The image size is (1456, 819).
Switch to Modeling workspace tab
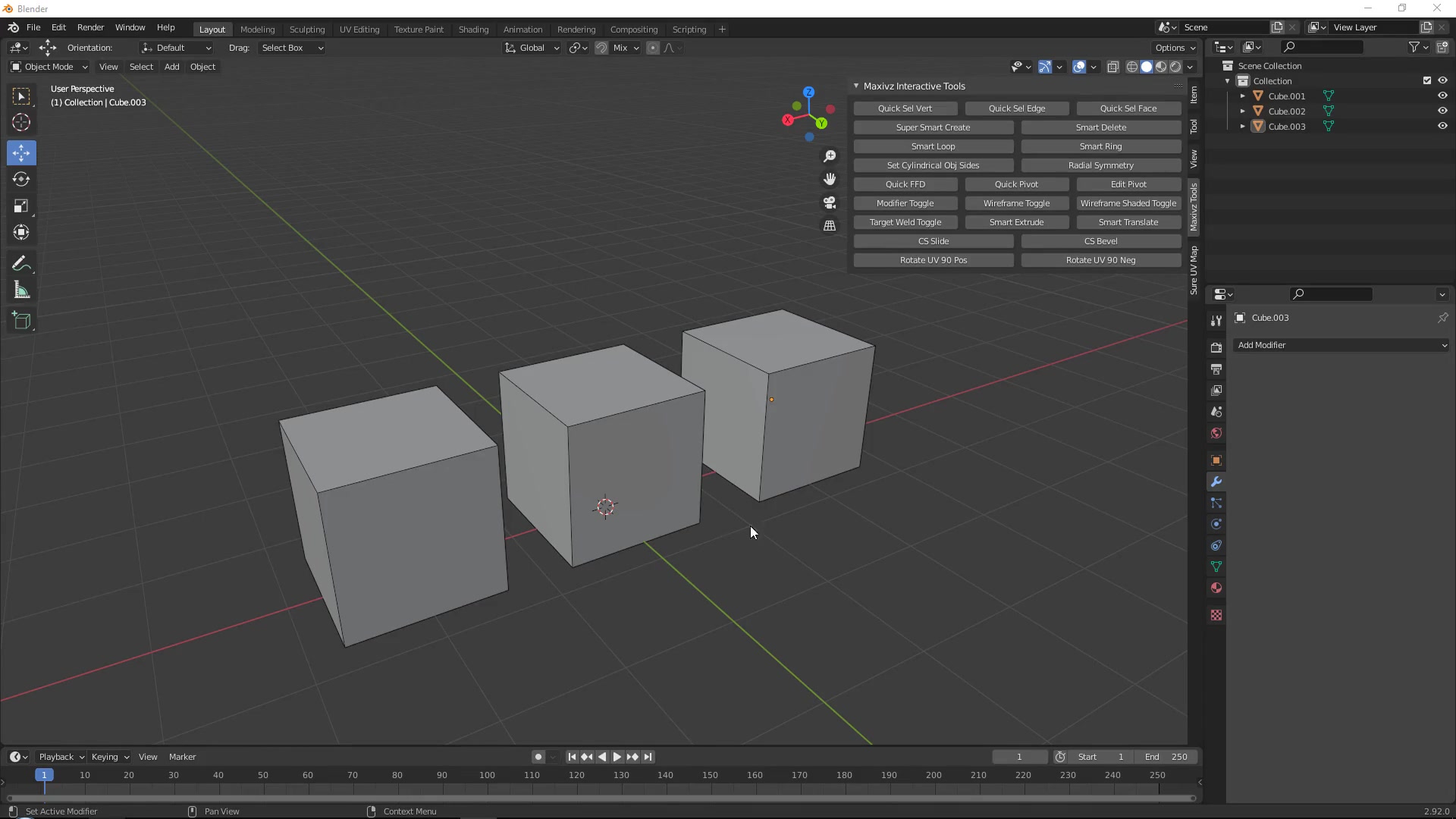[x=257, y=30]
